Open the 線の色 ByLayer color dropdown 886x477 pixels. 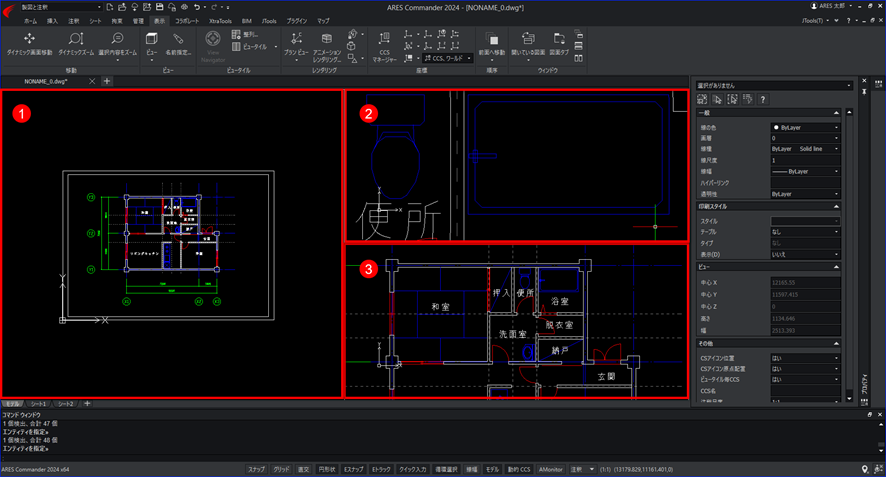pos(806,128)
